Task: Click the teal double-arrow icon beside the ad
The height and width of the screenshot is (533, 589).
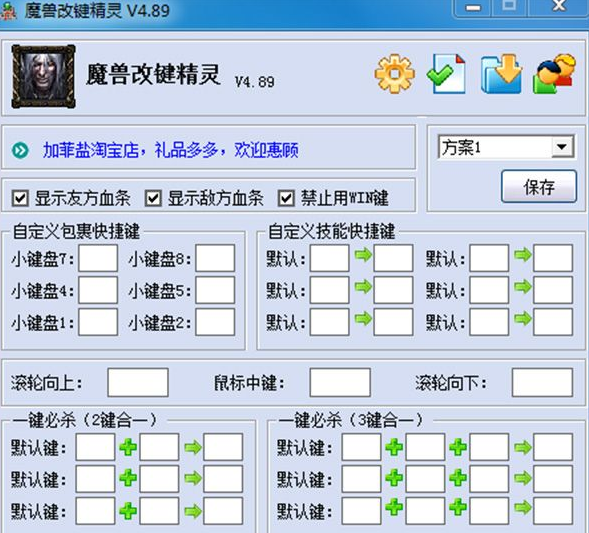Action: [20, 150]
